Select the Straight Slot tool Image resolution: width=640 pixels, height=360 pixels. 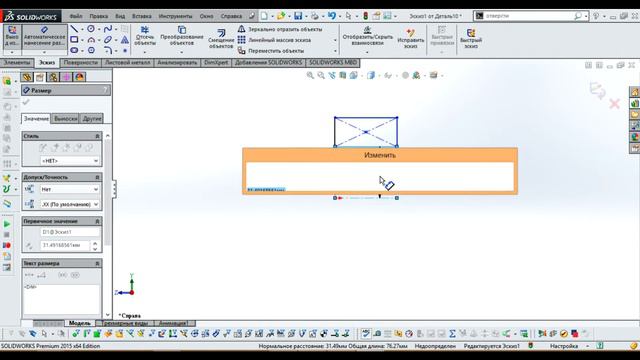[x=74, y=50]
